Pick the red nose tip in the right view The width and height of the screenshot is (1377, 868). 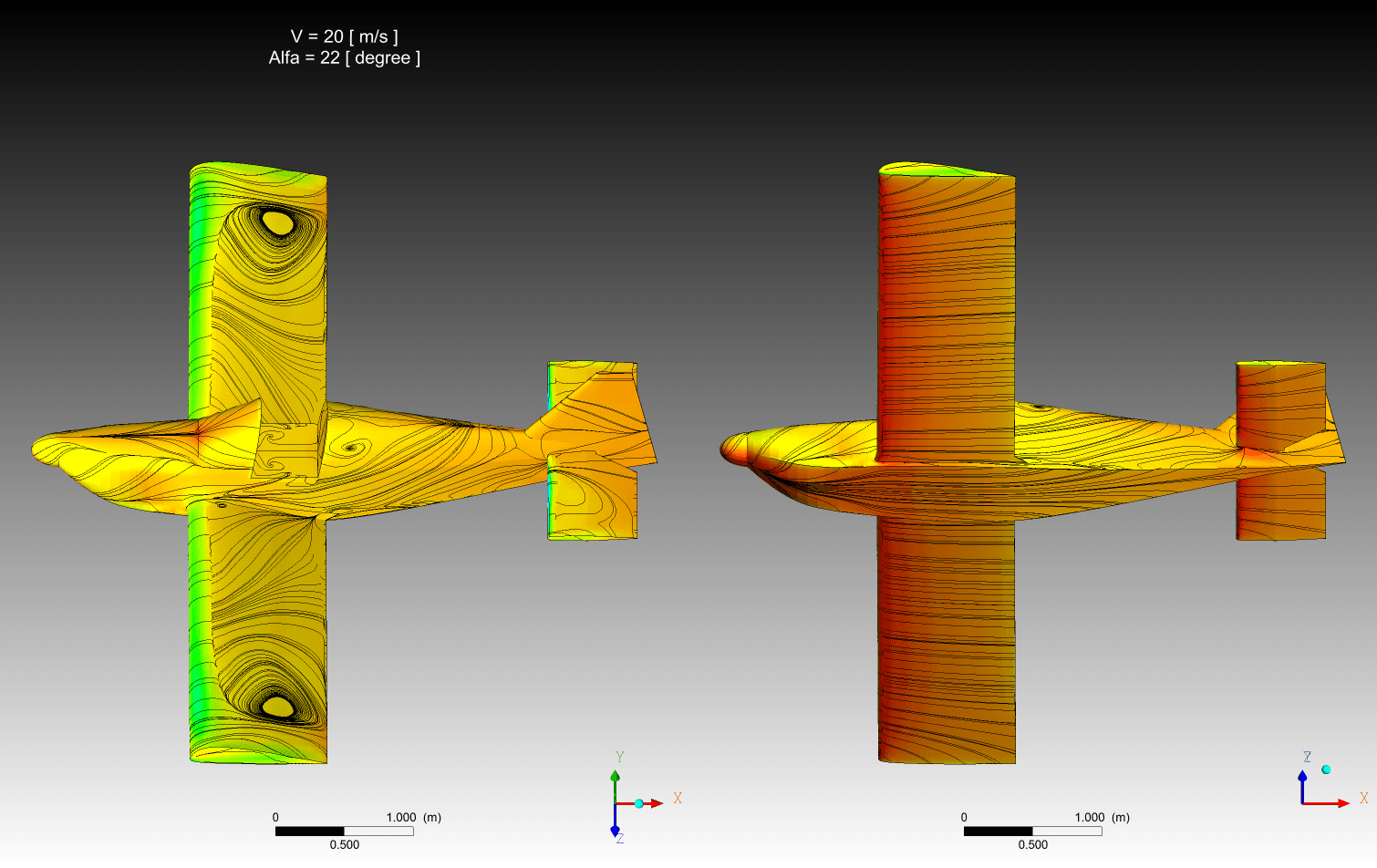(x=728, y=449)
